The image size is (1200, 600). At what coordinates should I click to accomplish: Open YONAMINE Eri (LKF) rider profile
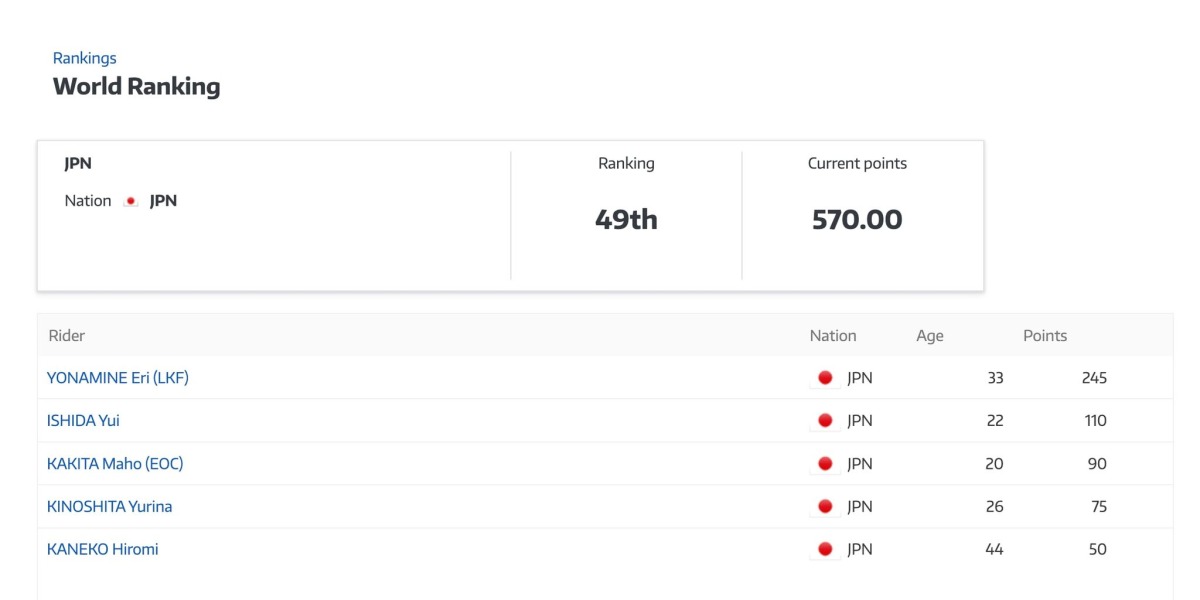coord(117,378)
